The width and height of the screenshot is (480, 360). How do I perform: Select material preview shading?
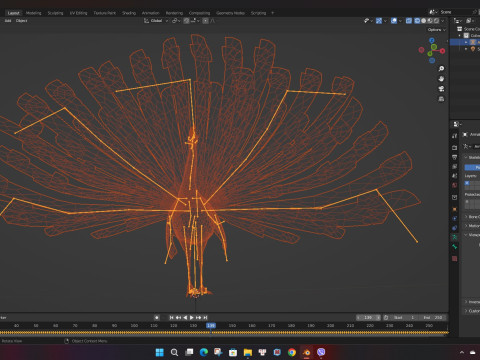[x=430, y=21]
